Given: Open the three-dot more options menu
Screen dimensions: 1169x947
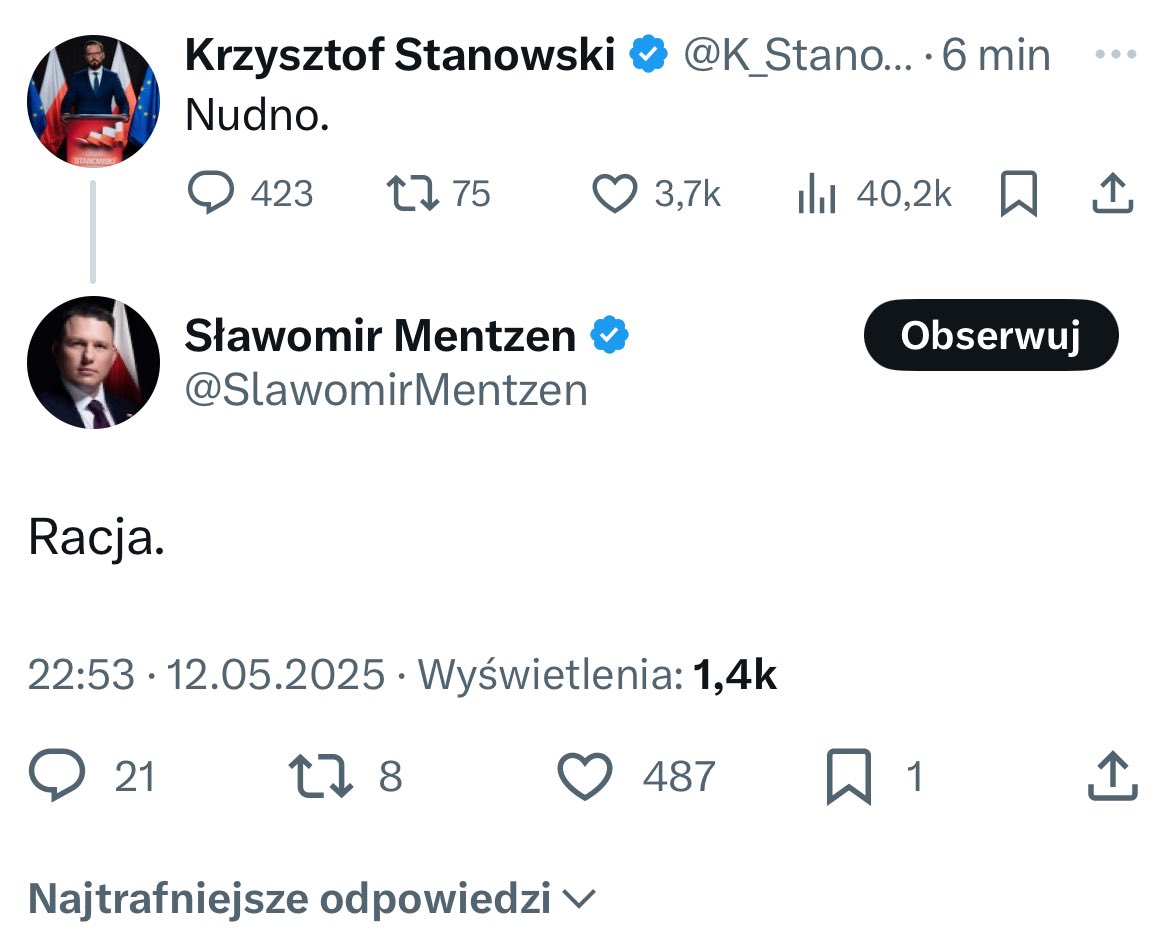Looking at the screenshot, I should [x=1115, y=54].
